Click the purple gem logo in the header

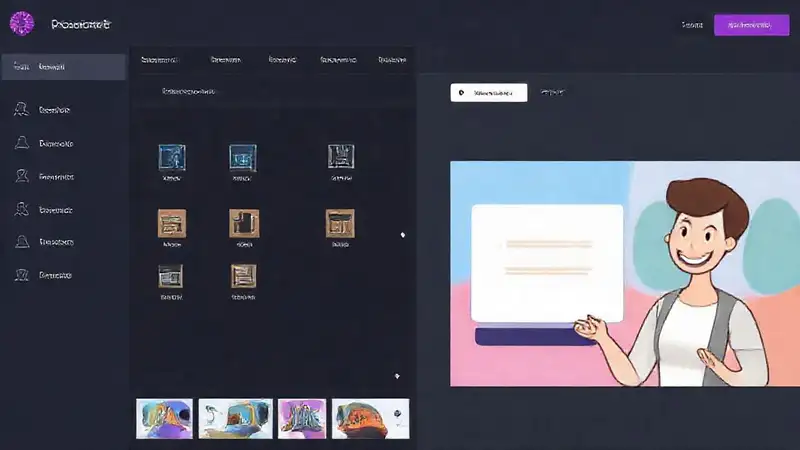[22, 23]
